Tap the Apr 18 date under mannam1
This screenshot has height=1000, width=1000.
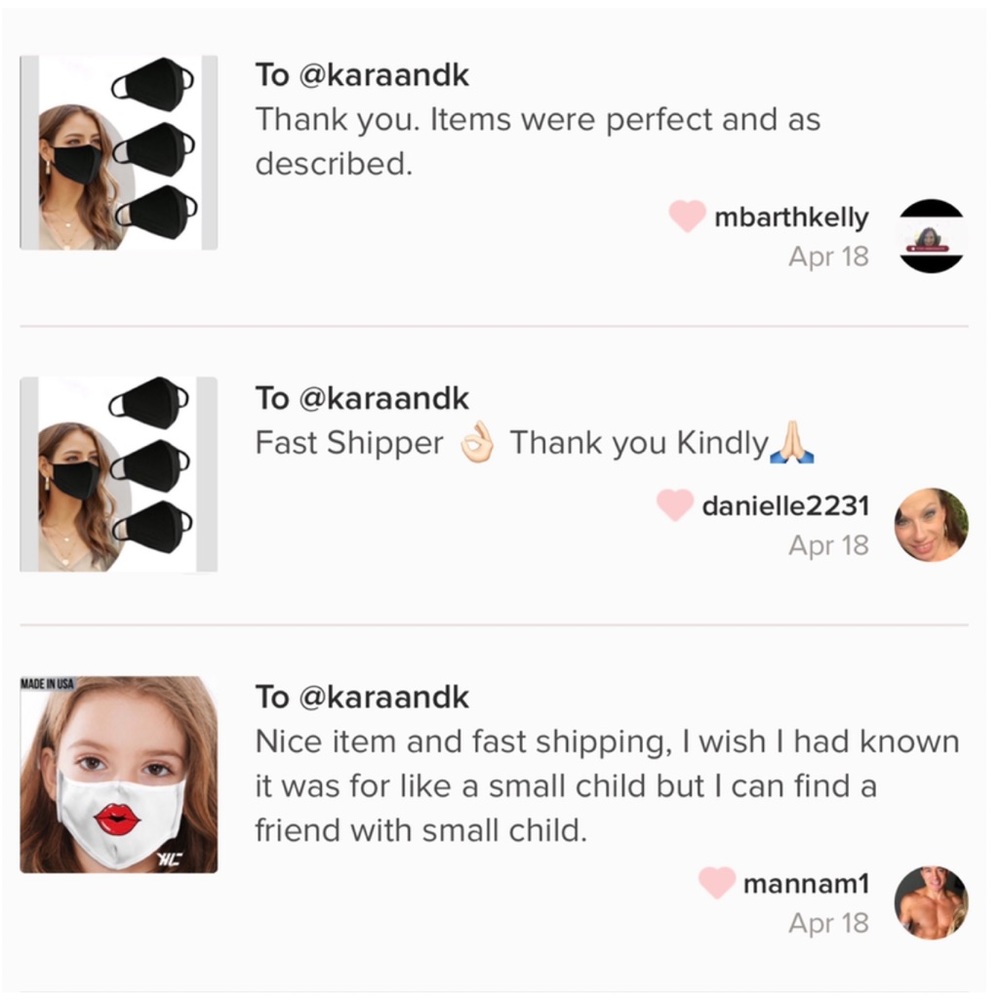828,922
